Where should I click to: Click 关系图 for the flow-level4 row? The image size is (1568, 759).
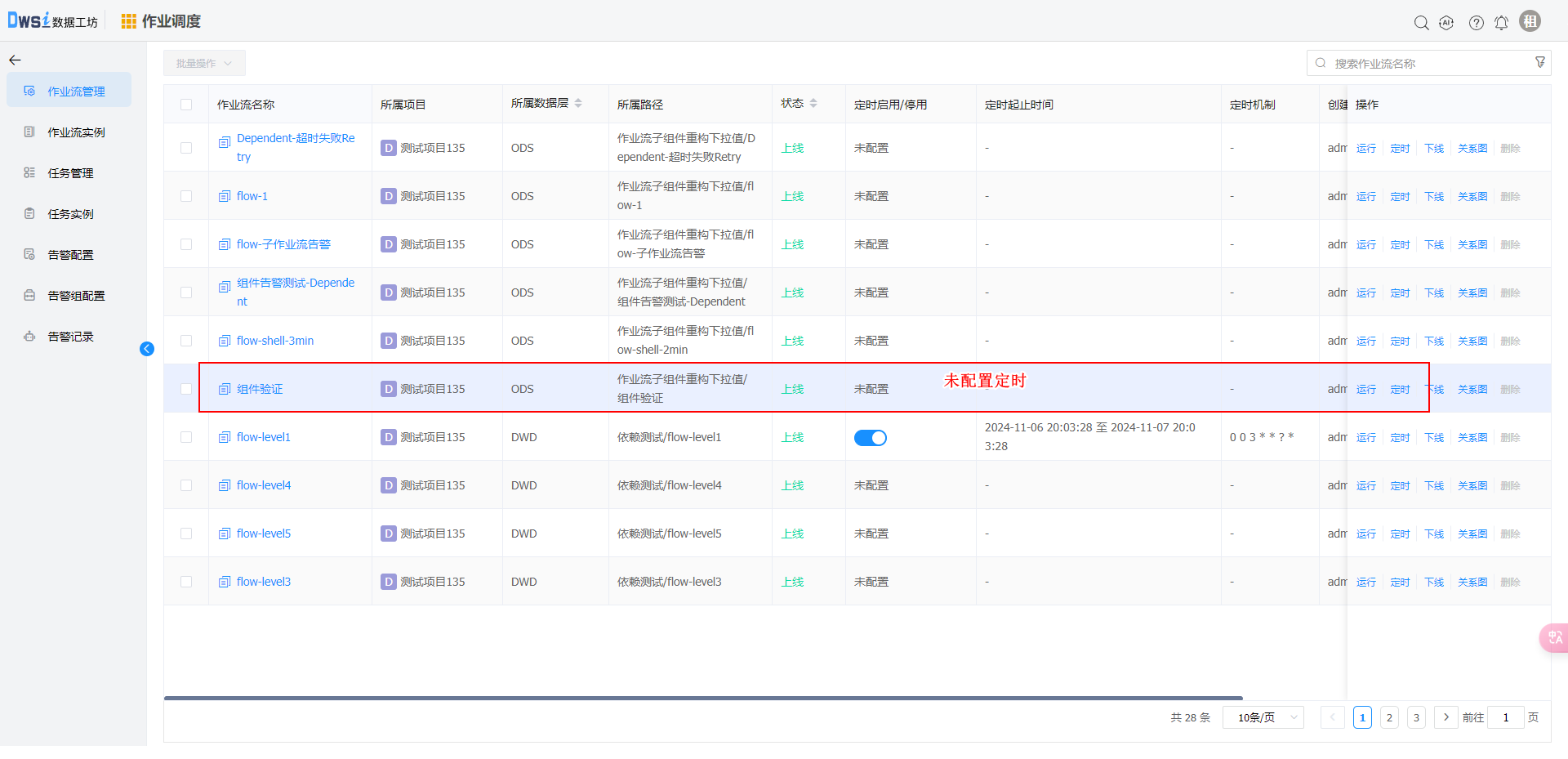coord(1472,486)
